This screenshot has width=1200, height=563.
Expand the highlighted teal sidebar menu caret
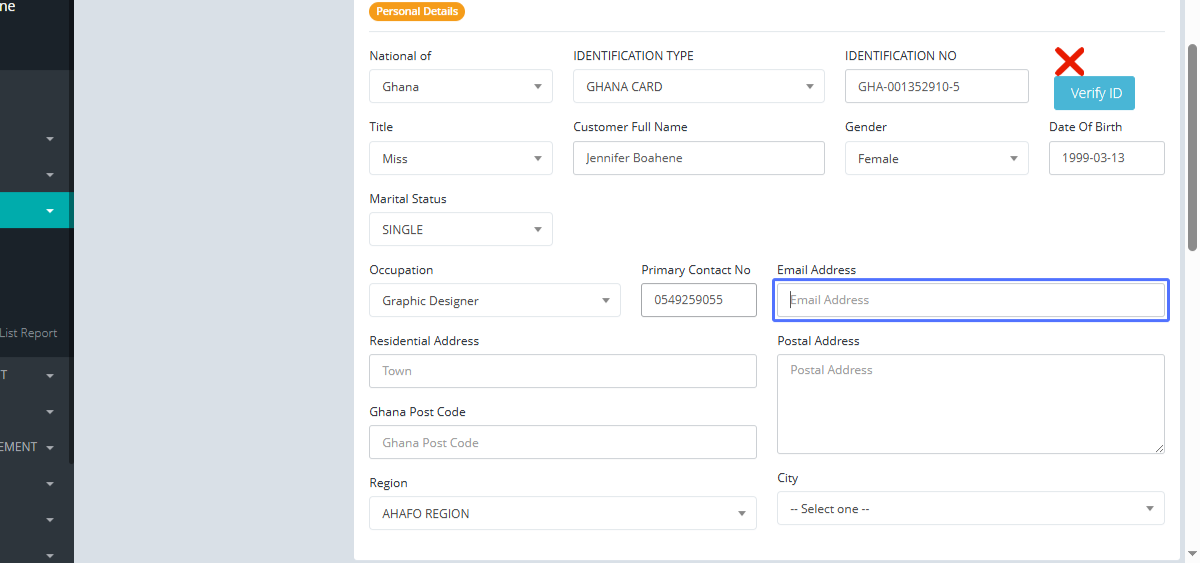50,211
